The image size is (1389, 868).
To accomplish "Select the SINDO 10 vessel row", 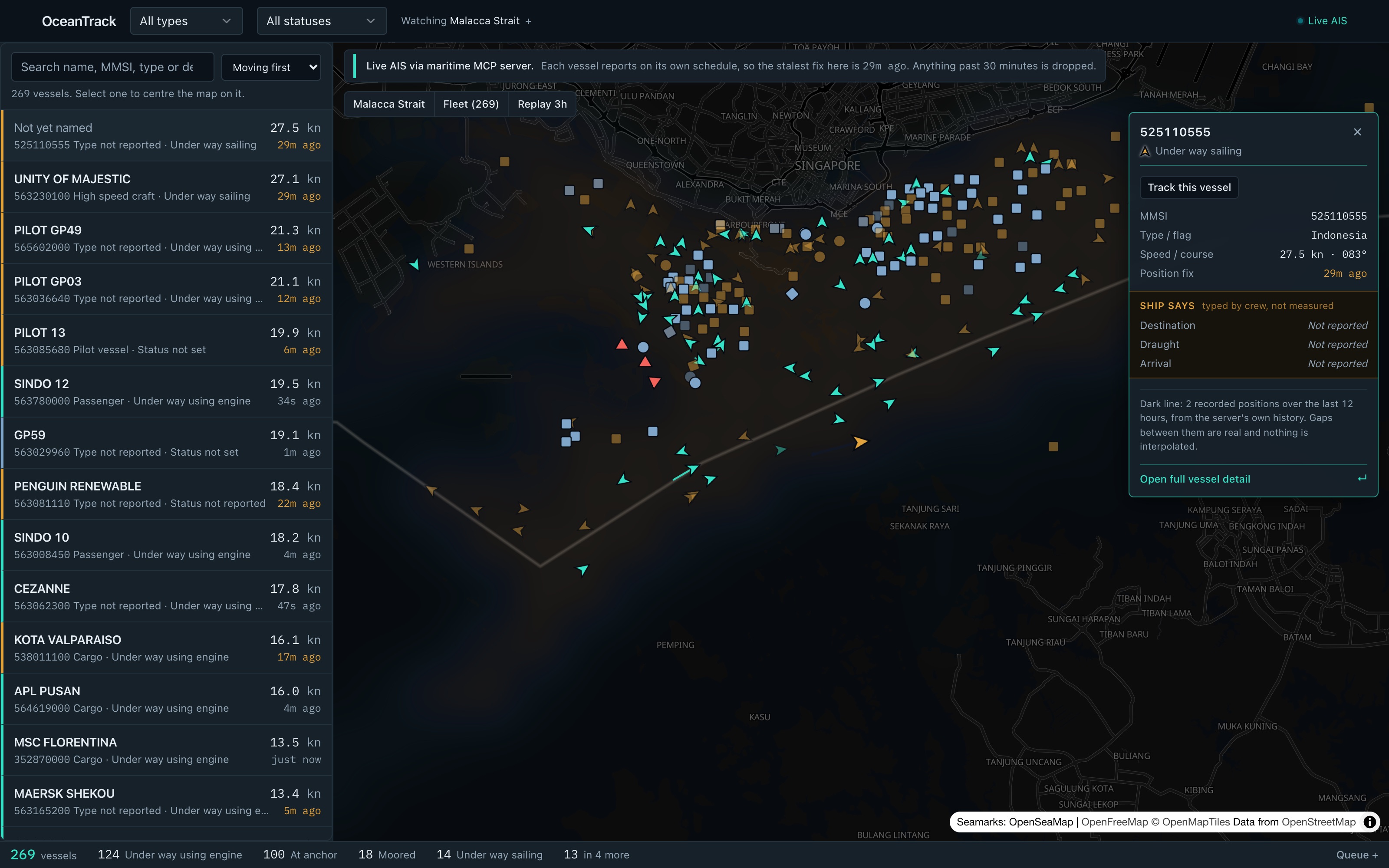I will [x=167, y=546].
